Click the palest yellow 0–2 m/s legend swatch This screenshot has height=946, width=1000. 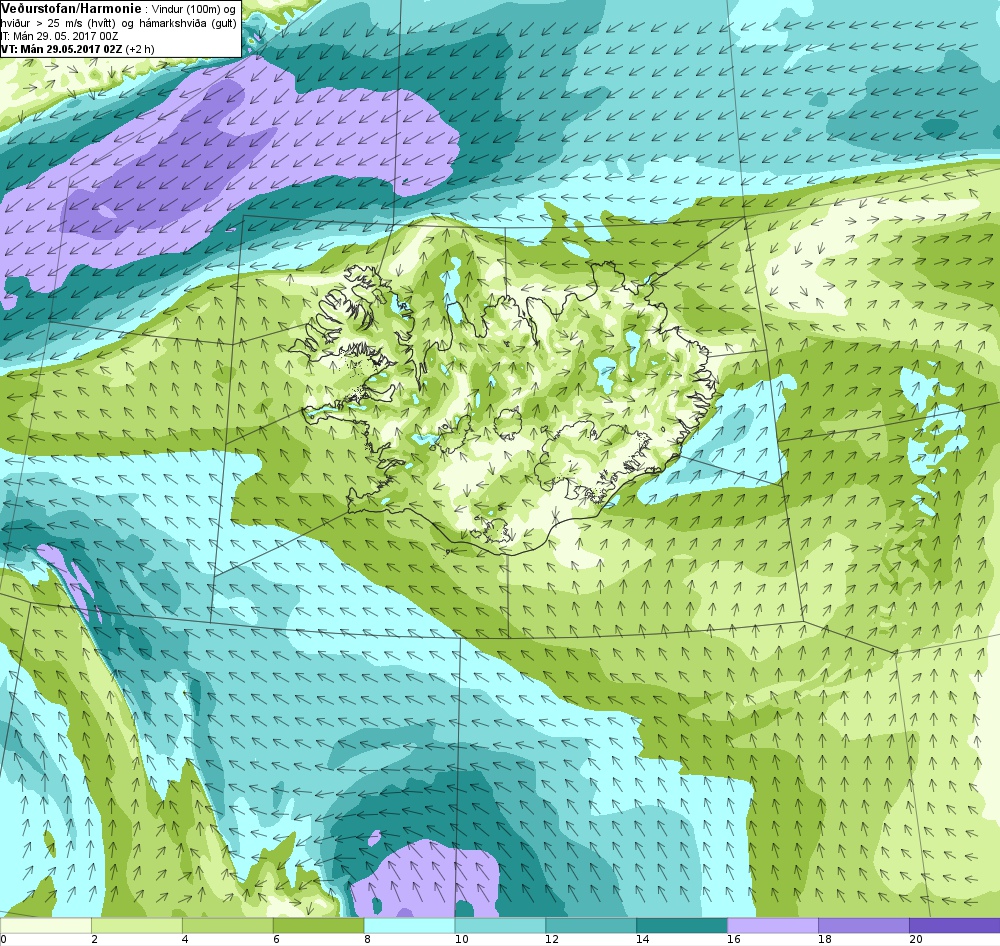(x=46, y=925)
